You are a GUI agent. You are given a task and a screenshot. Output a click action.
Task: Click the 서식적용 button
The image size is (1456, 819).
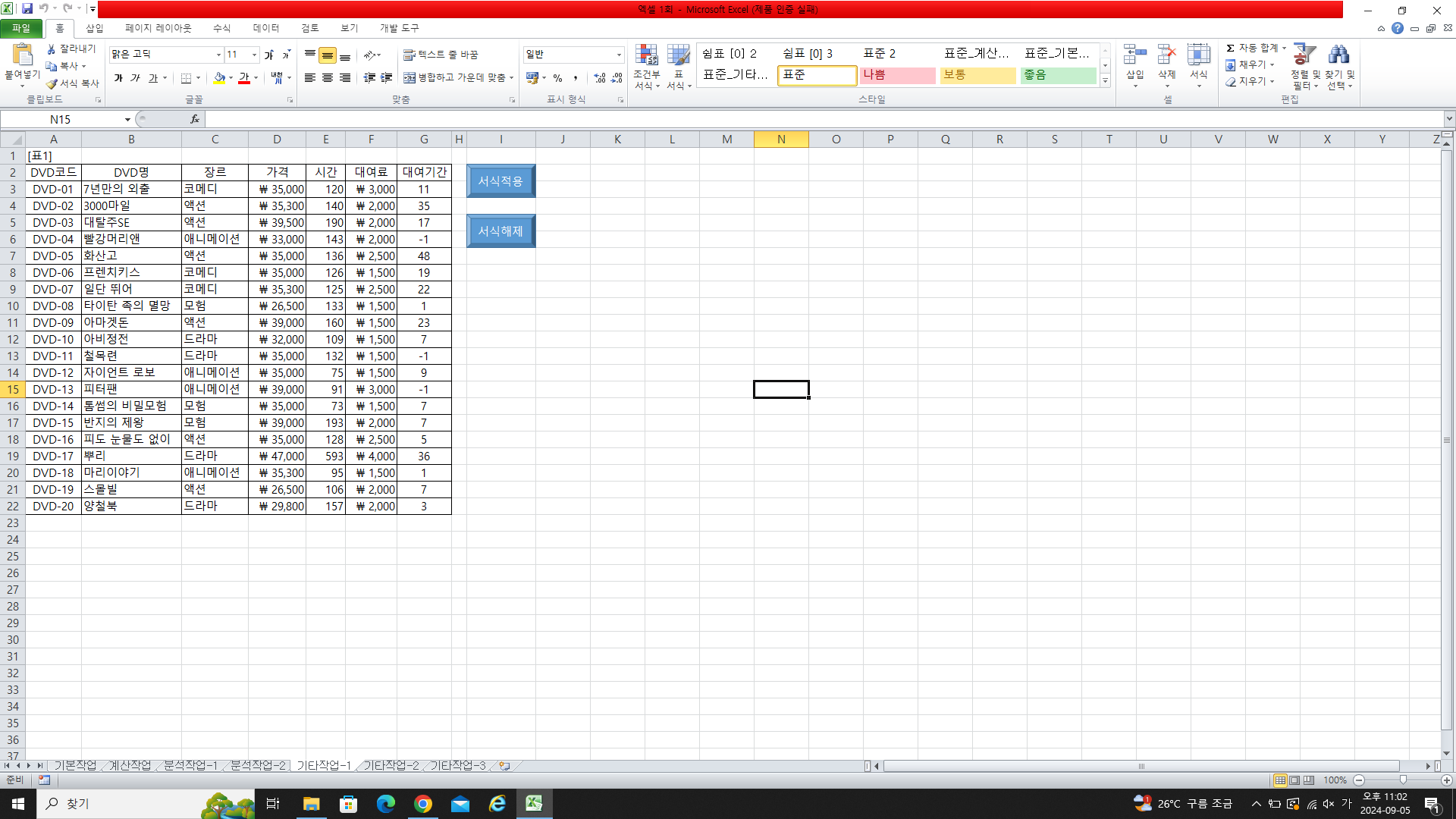pyautogui.click(x=500, y=181)
